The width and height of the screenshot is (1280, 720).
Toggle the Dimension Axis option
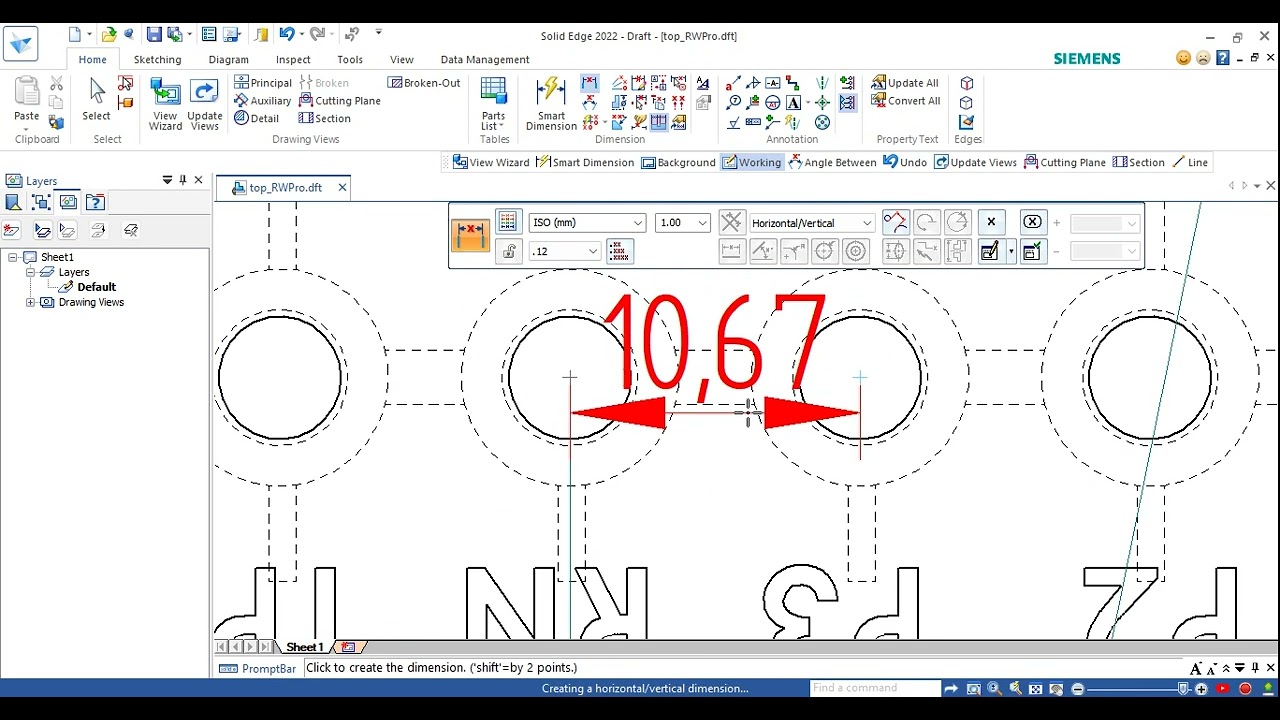tap(732, 222)
